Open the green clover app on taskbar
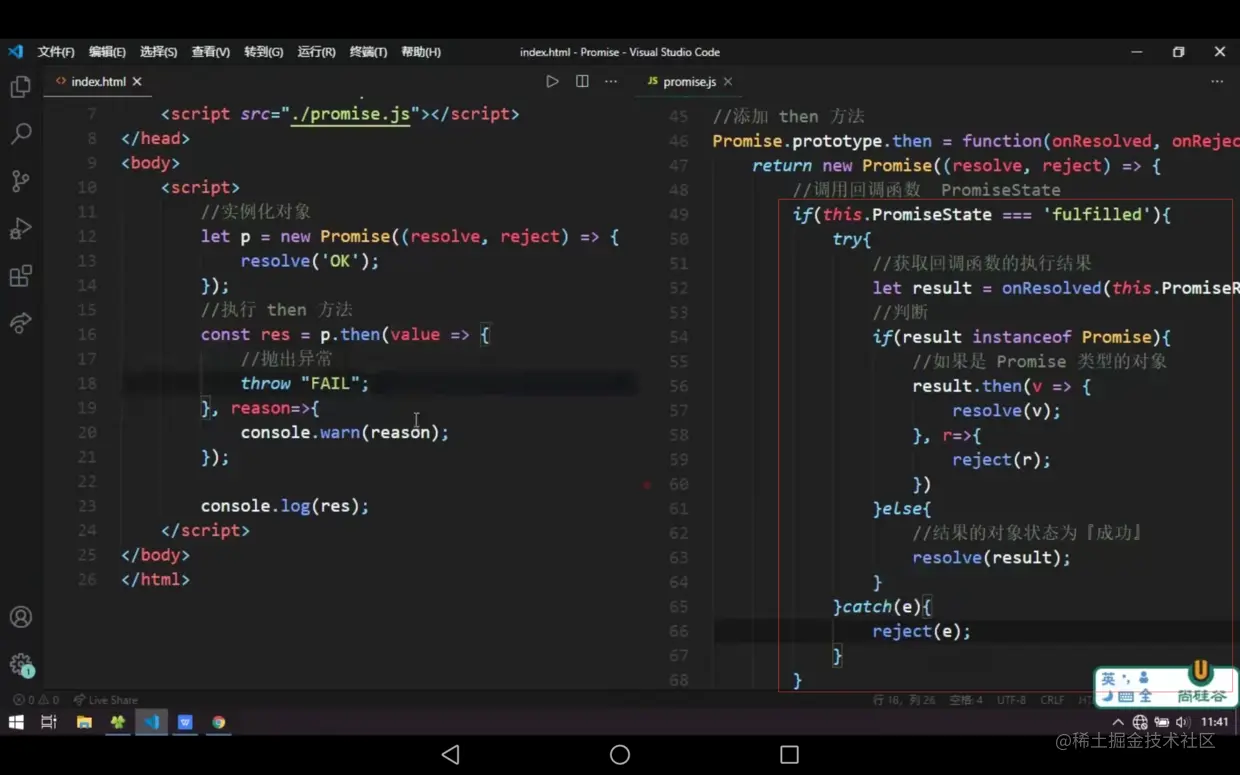The width and height of the screenshot is (1240, 775). (118, 722)
